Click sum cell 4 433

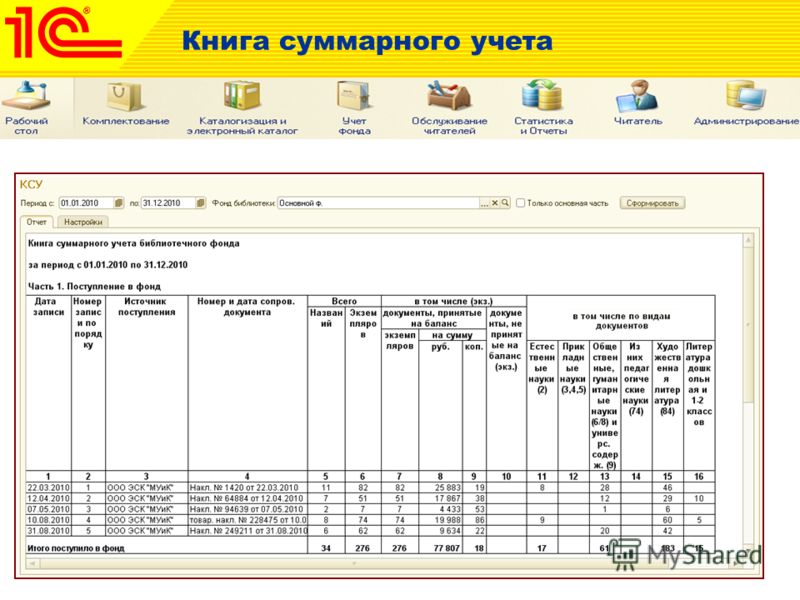[x=440, y=509]
